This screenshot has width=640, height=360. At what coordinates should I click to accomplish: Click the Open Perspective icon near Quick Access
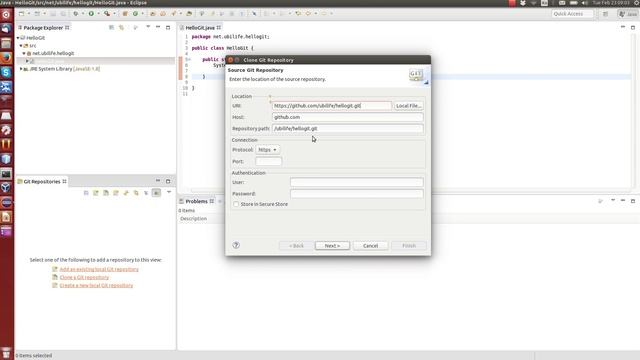pyautogui.click(x=605, y=14)
